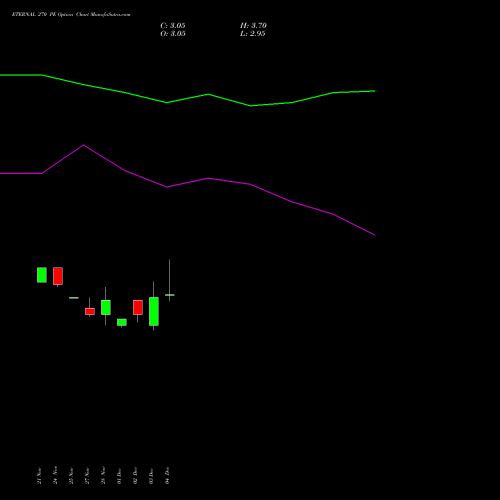Screen dimensions: 500x500
Task: Click the '25 Nov' date axis label
Action: (71, 476)
